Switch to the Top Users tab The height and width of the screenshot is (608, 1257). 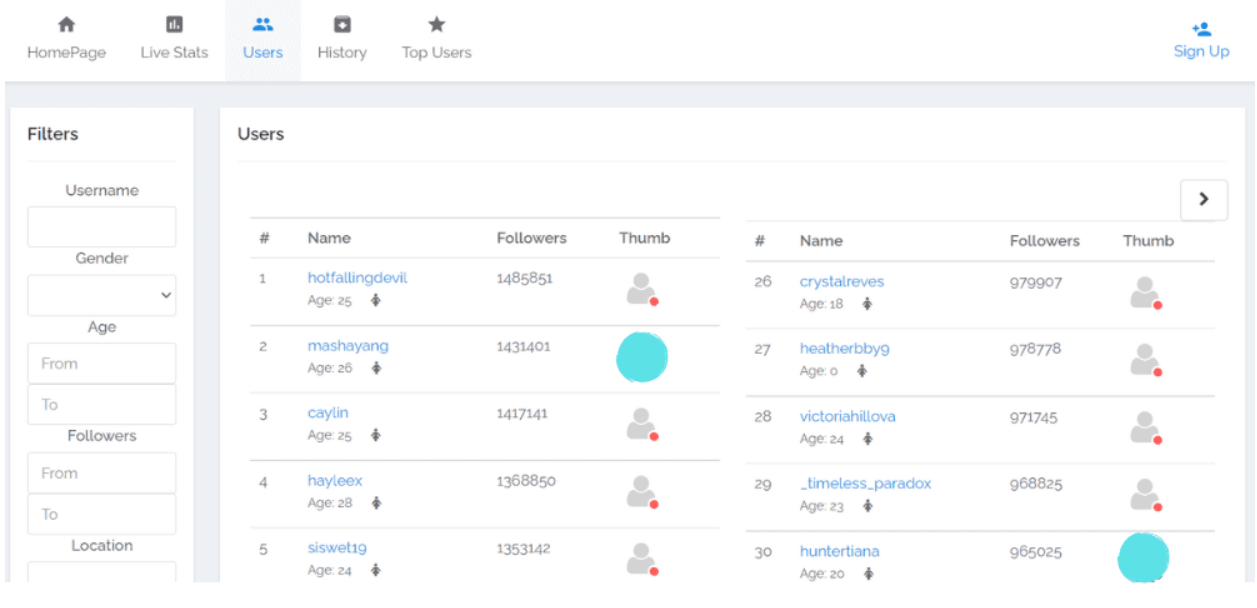pyautogui.click(x=436, y=40)
